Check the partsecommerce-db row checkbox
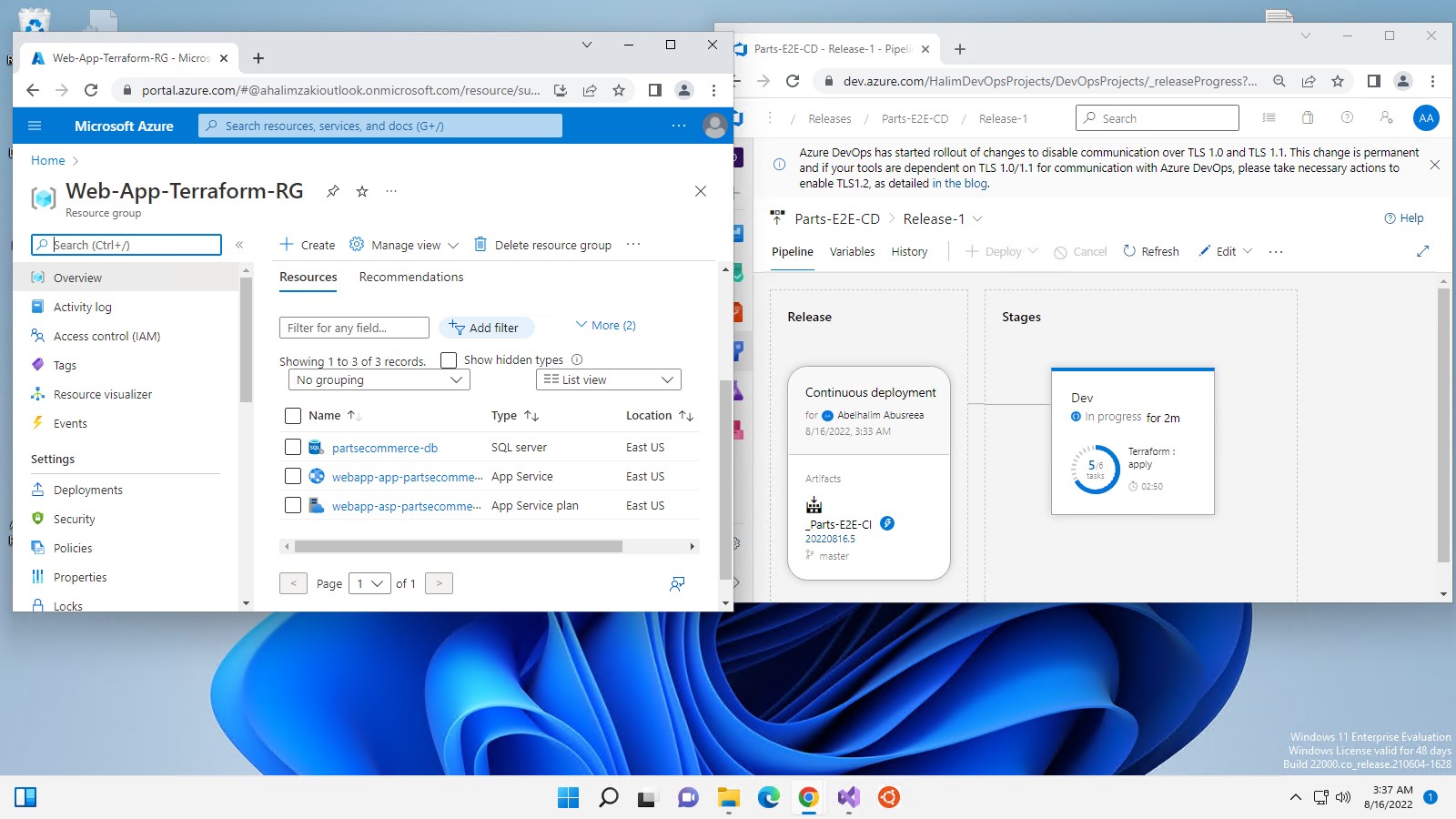The width and height of the screenshot is (1456, 819). pyautogui.click(x=293, y=447)
